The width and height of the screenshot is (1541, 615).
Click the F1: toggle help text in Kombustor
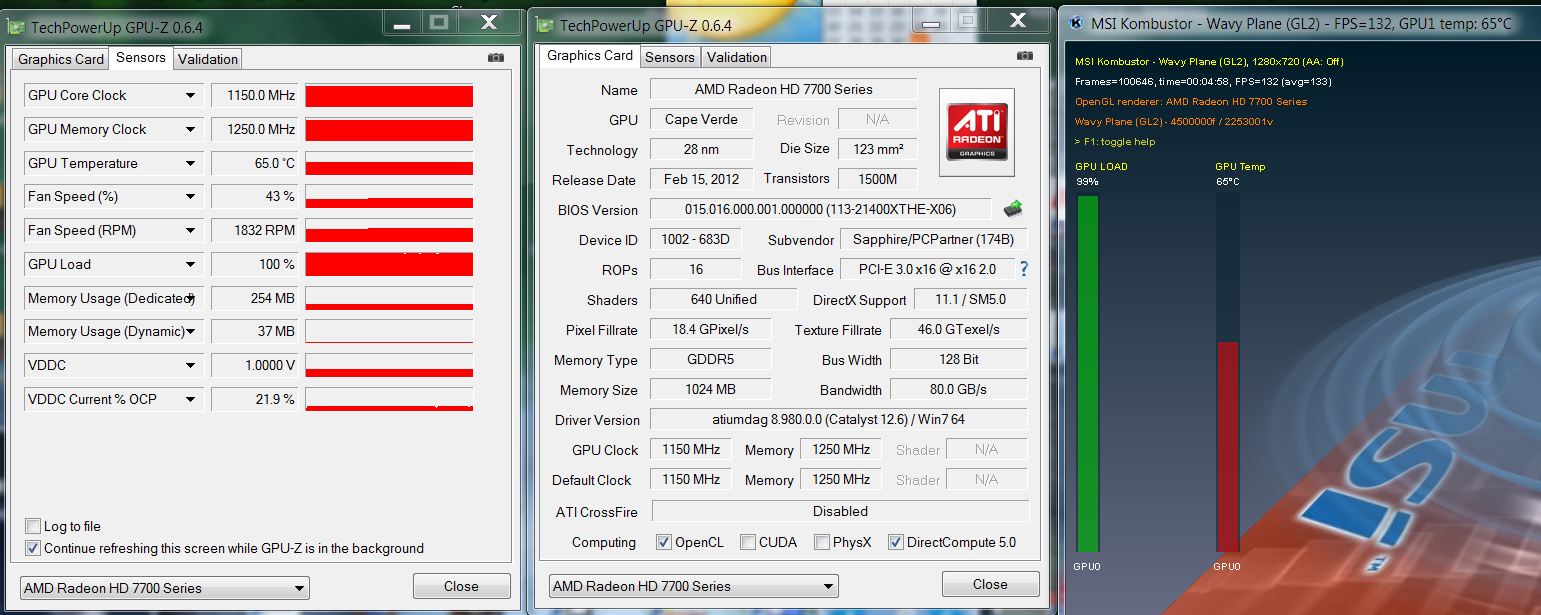coord(1115,142)
